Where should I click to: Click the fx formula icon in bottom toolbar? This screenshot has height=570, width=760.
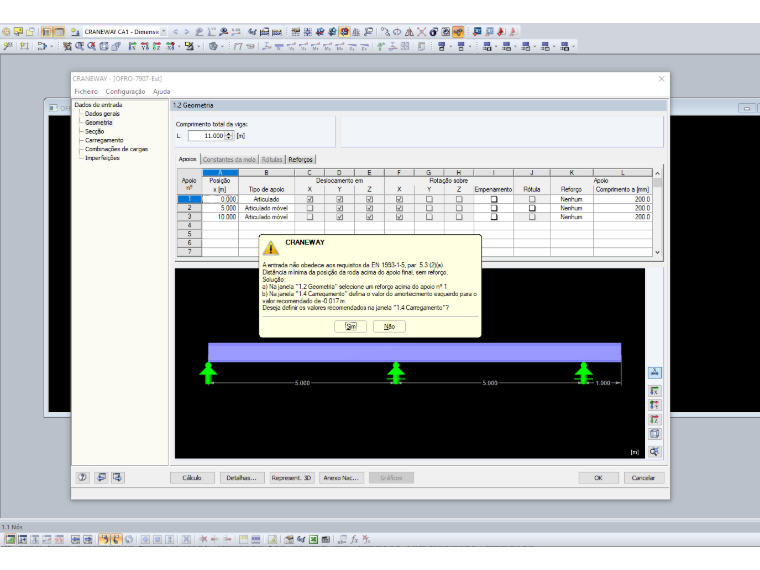click(x=354, y=539)
